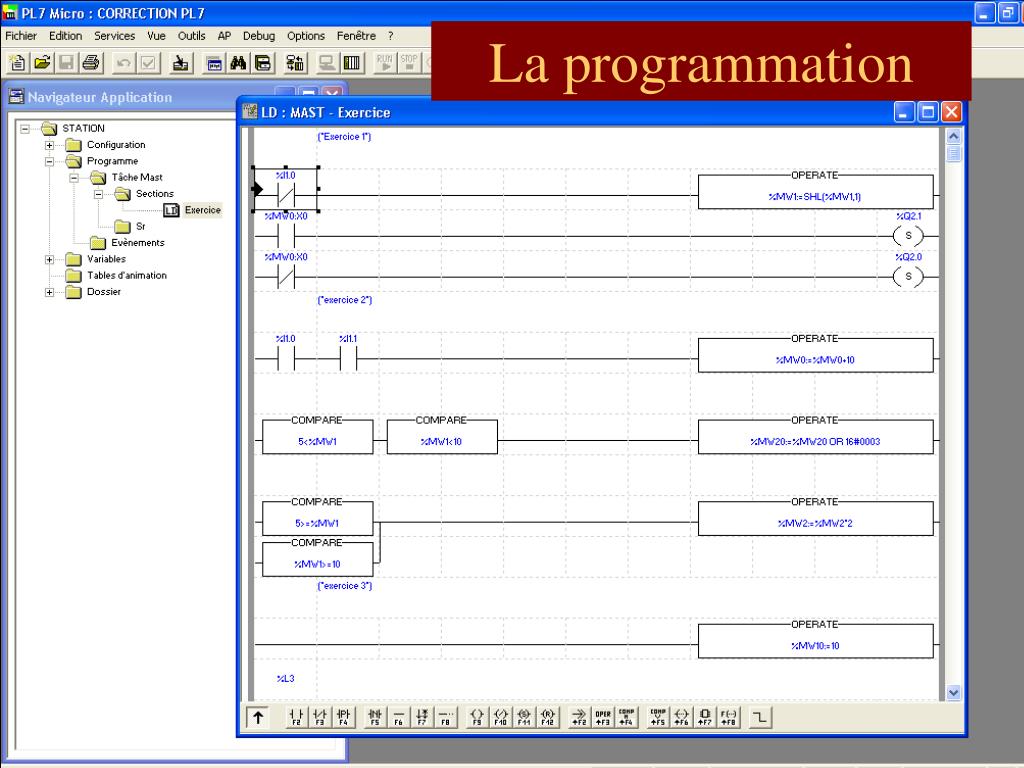Click the RUN toolbar button

[x=385, y=63]
